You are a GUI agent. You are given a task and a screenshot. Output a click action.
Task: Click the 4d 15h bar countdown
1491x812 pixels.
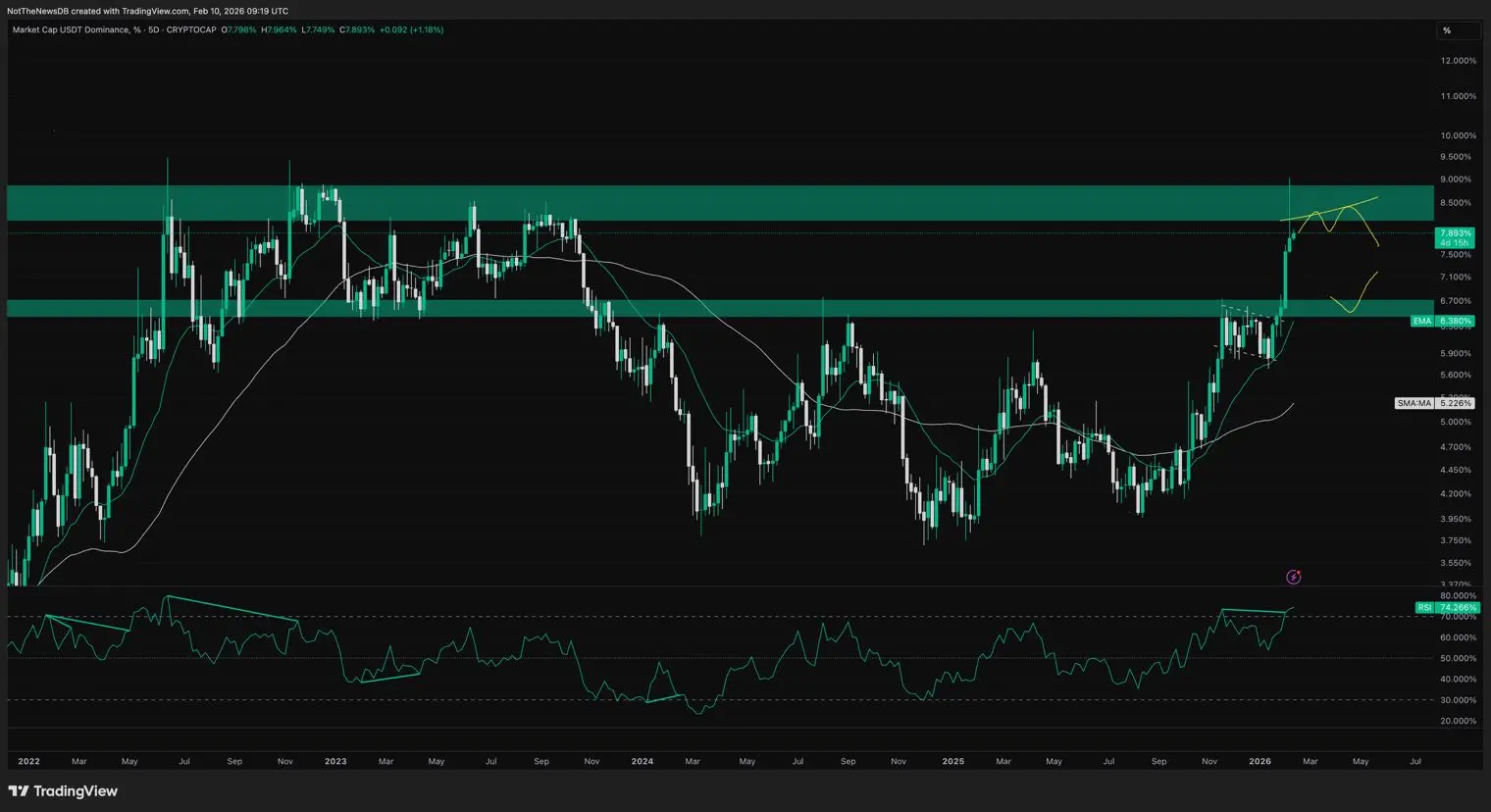(1454, 243)
